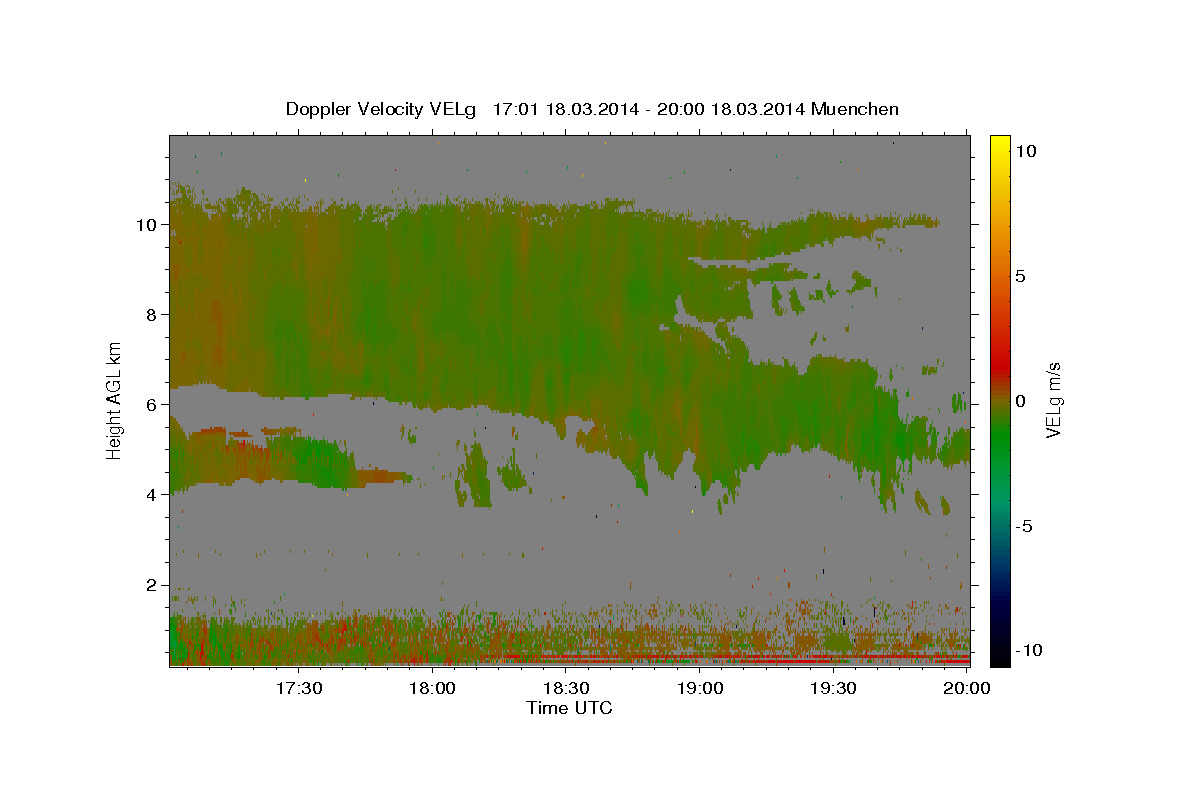Click the '19:30' time axis label
The width and height of the screenshot is (1200, 800).
[x=833, y=688]
